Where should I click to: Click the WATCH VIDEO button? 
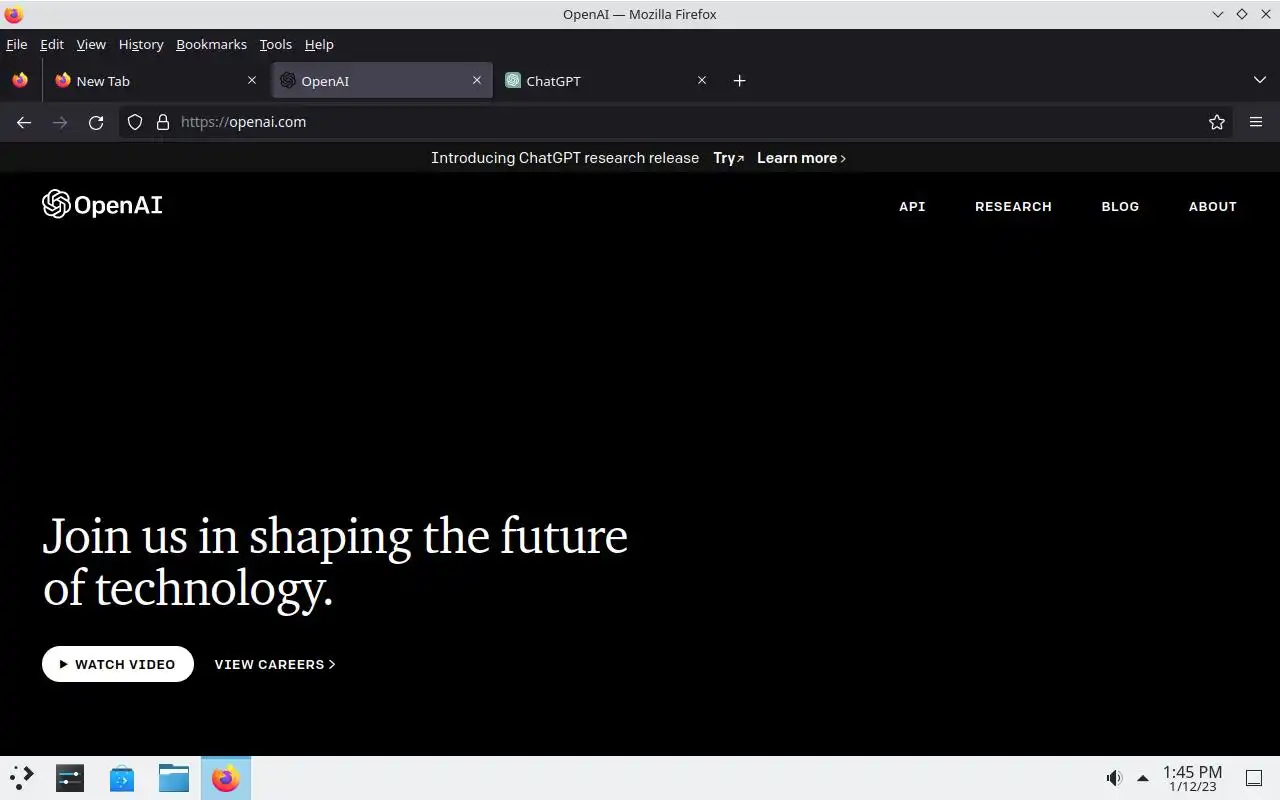(x=118, y=664)
